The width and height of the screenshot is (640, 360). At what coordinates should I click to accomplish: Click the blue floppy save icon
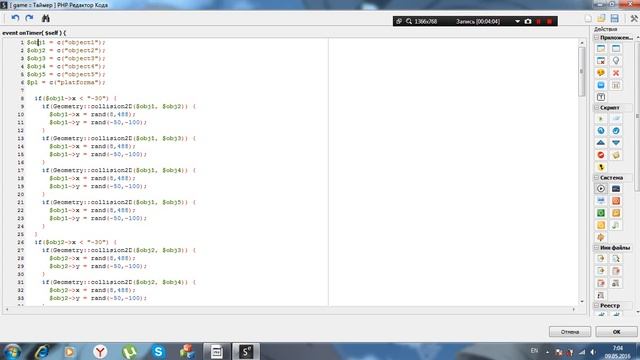pos(615,18)
